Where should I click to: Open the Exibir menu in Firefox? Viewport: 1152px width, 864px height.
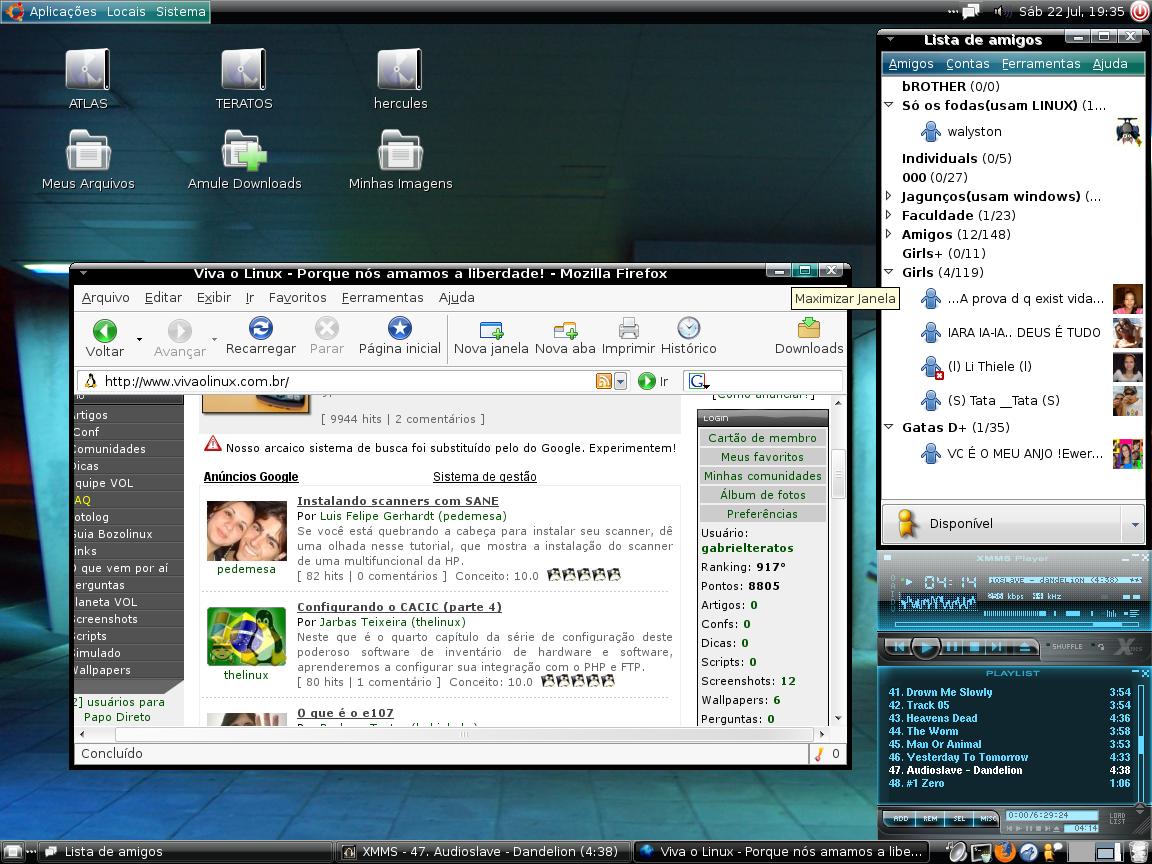(x=214, y=298)
